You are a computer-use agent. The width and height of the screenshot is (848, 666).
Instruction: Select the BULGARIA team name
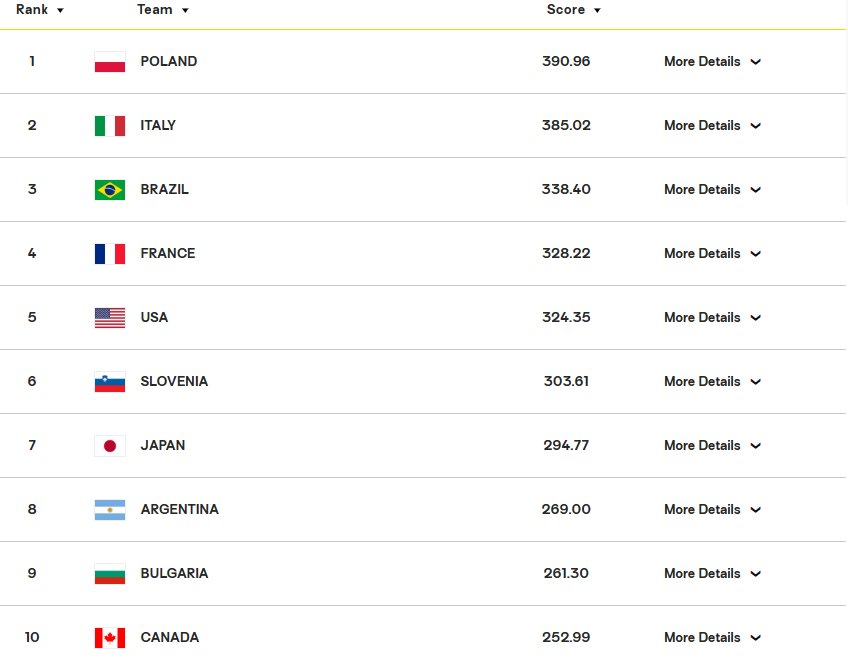pos(174,573)
